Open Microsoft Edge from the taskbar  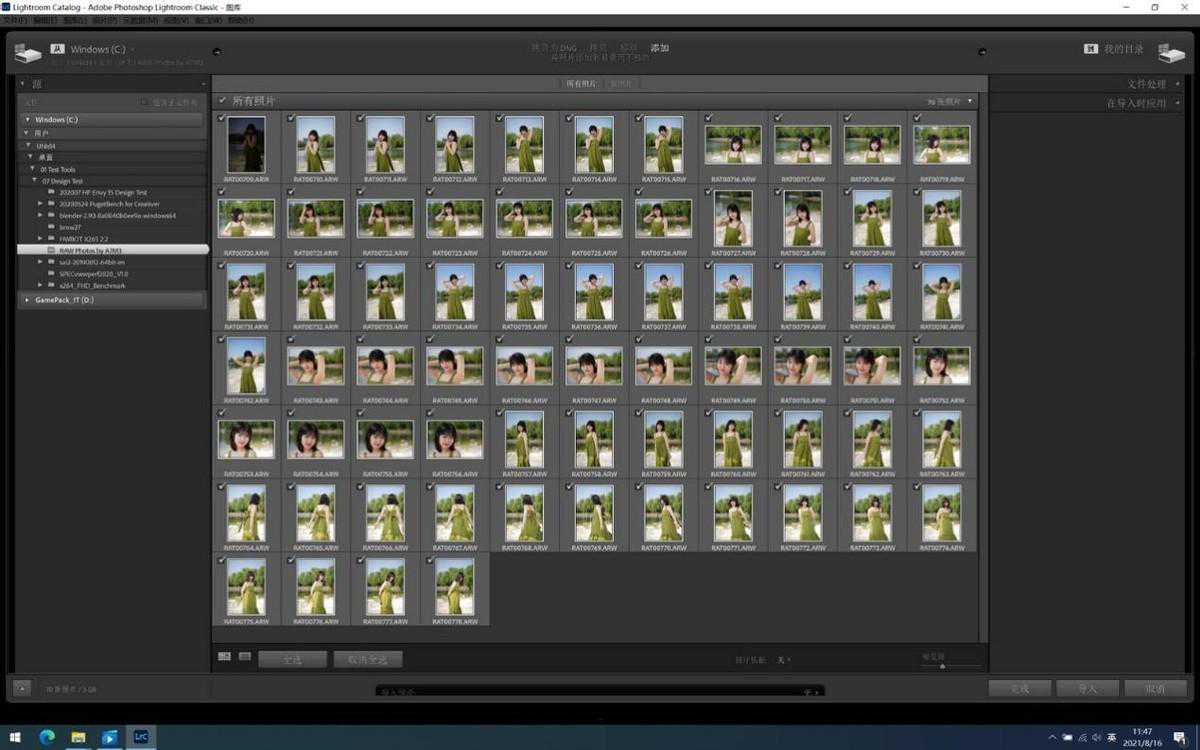click(x=46, y=737)
